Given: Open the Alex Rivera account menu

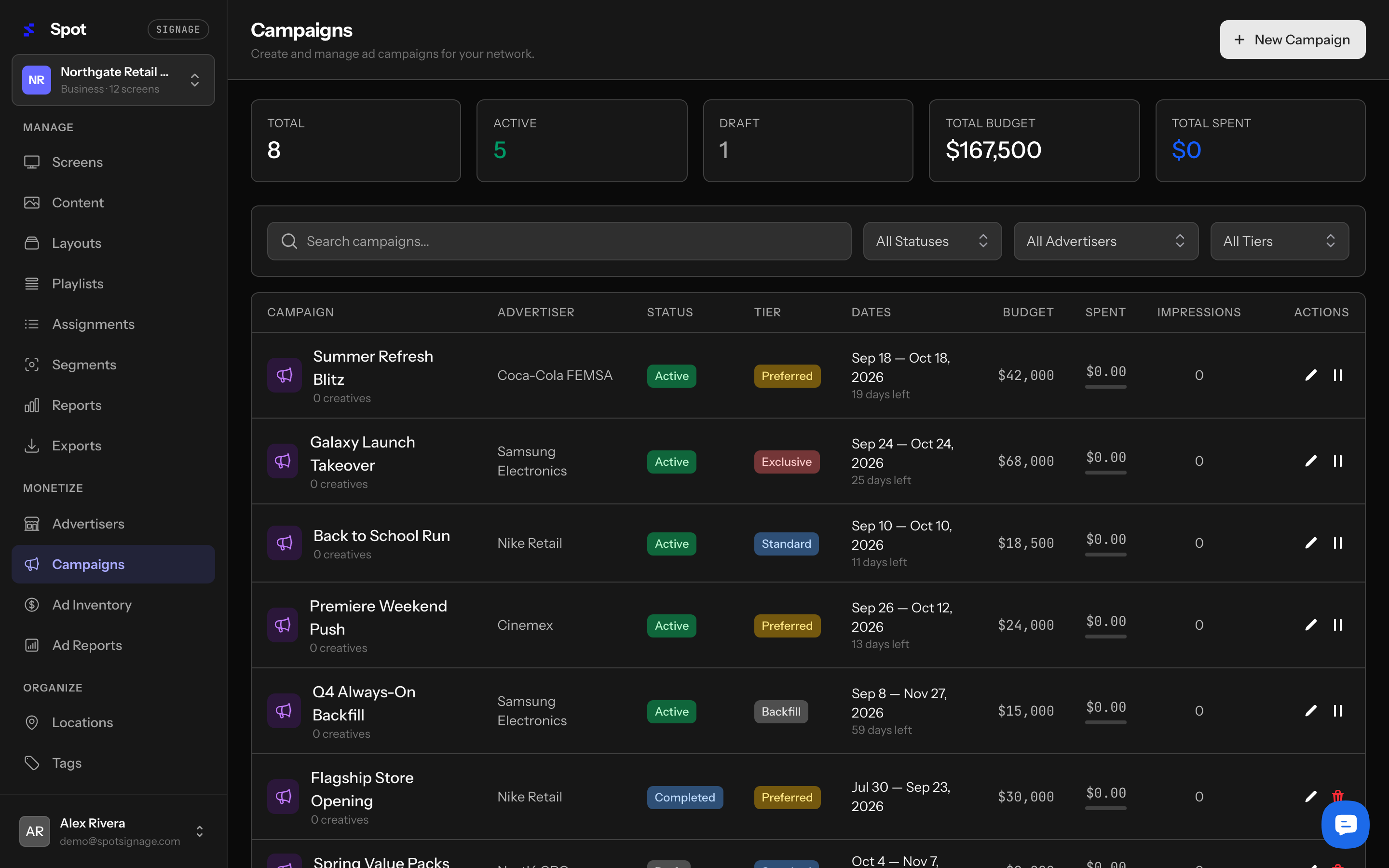Looking at the screenshot, I should pyautogui.click(x=113, y=831).
